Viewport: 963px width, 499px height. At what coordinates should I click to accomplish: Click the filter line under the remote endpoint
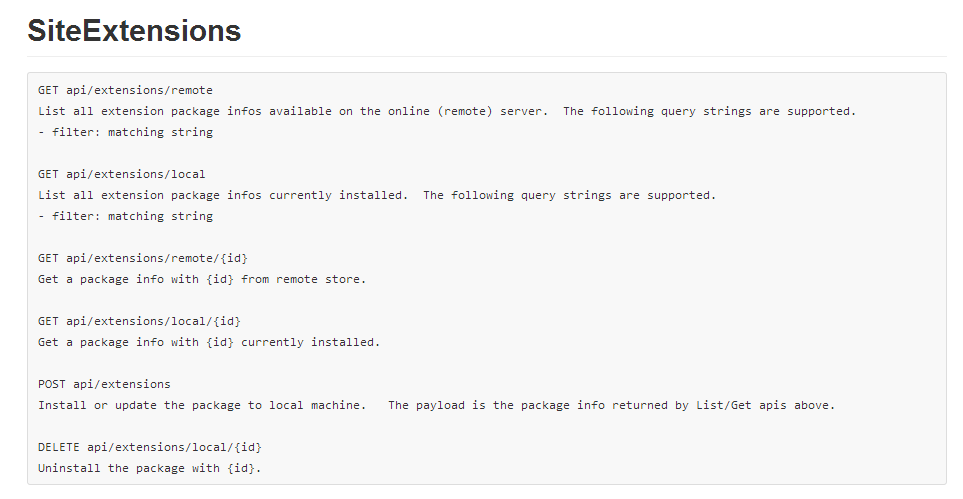pos(125,132)
